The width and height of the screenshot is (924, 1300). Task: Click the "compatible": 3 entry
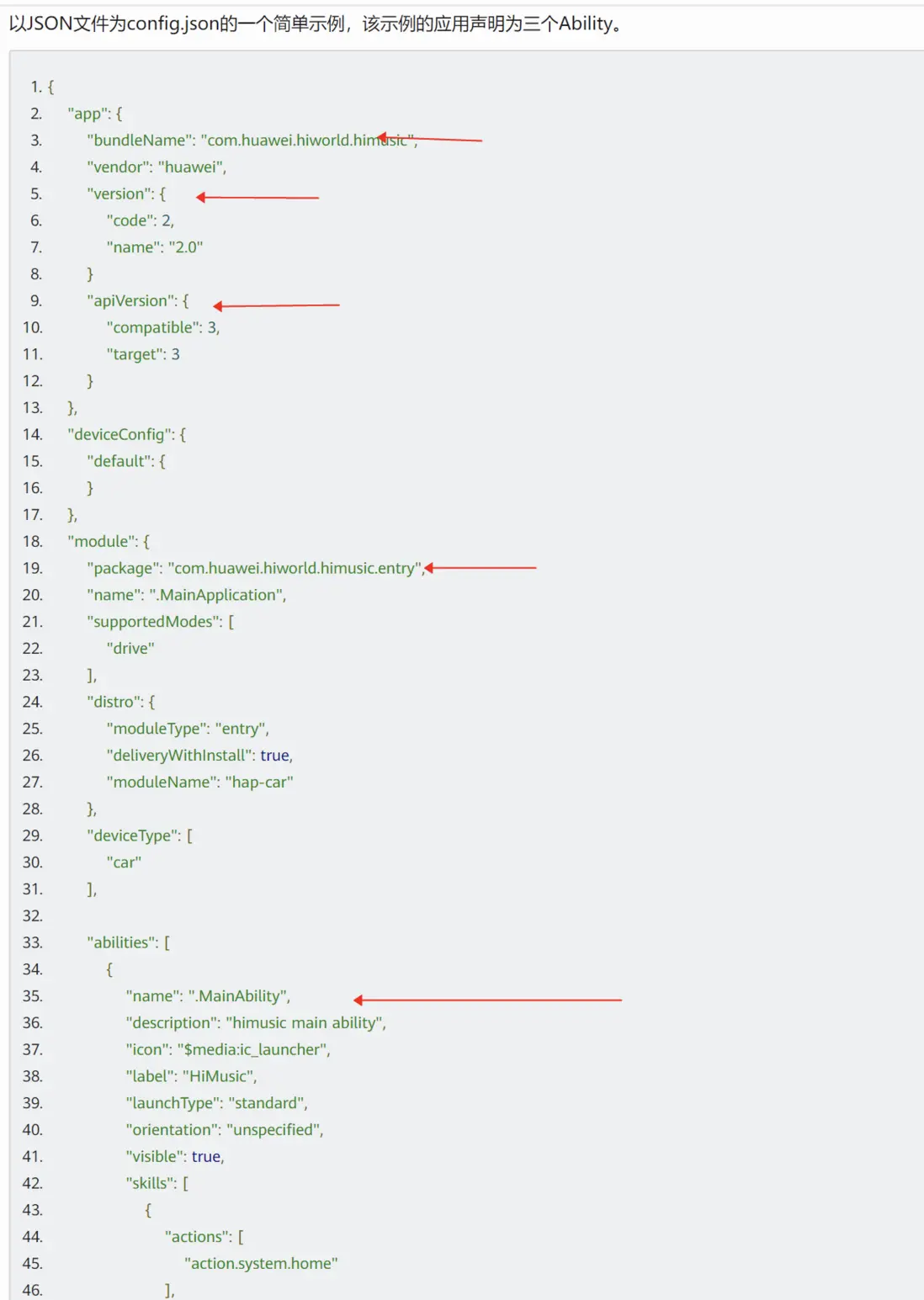[x=162, y=328]
